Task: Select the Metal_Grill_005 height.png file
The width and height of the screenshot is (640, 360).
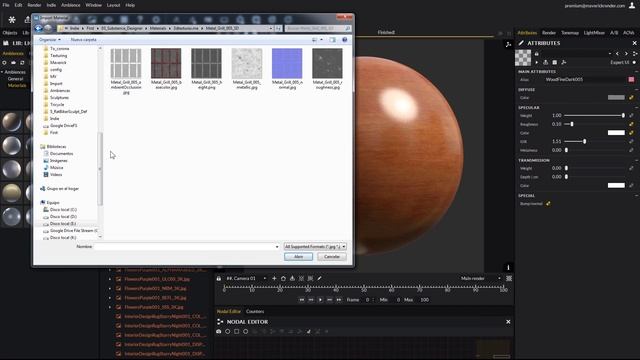Action: (207, 69)
